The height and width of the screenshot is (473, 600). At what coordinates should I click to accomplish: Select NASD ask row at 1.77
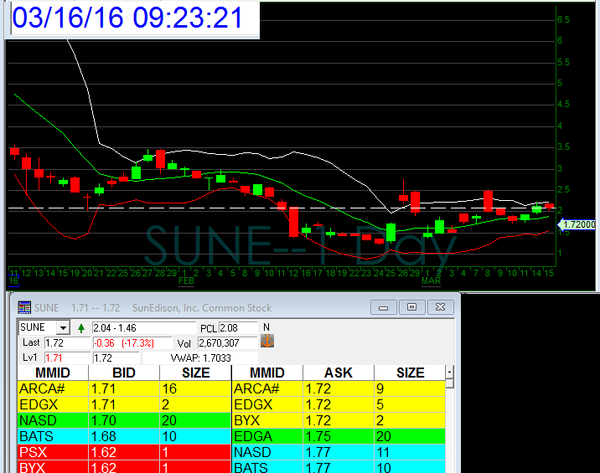pos(339,452)
